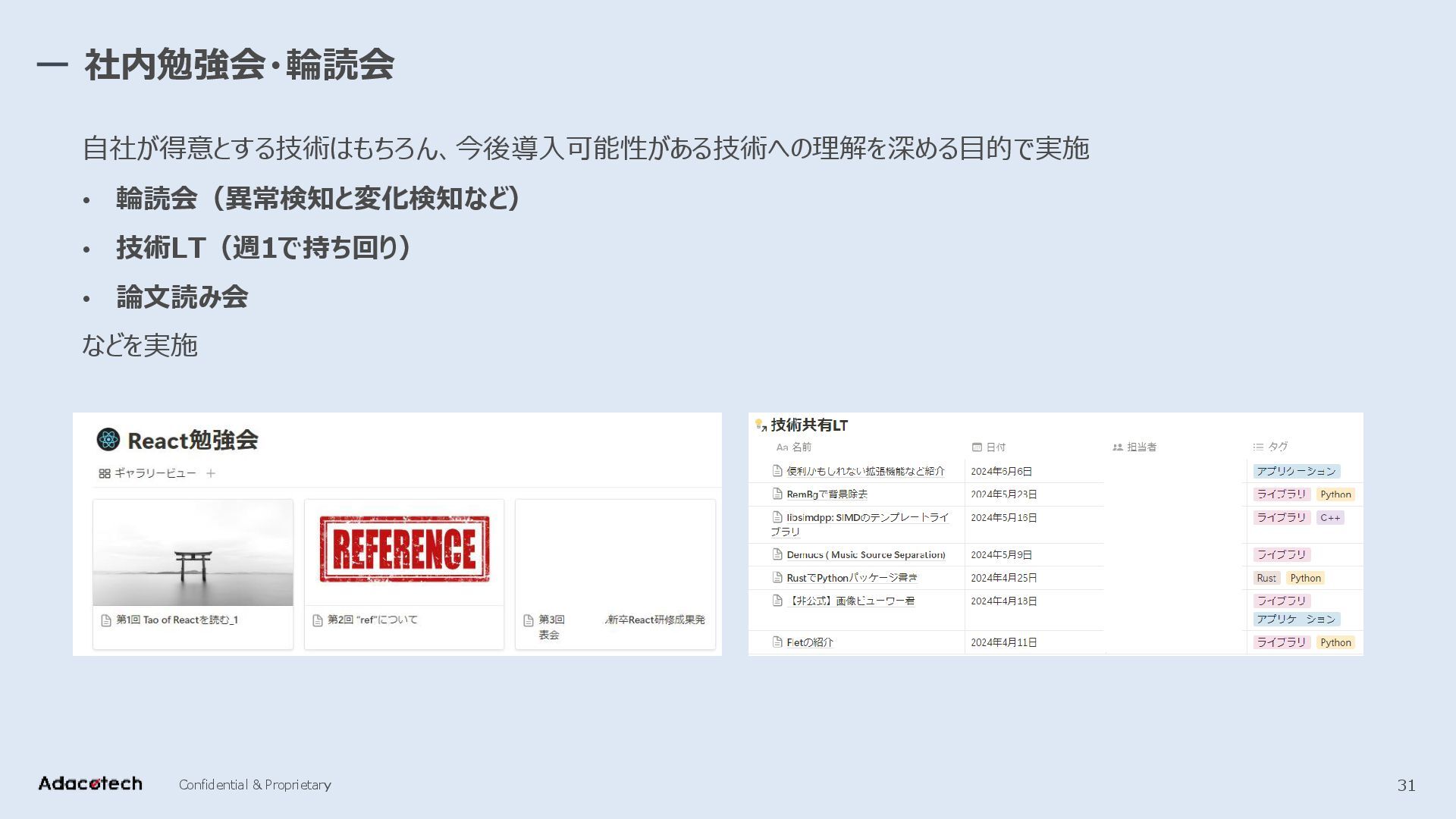Click the gallery view grid icon
This screenshot has width=1456, height=819.
105,473
